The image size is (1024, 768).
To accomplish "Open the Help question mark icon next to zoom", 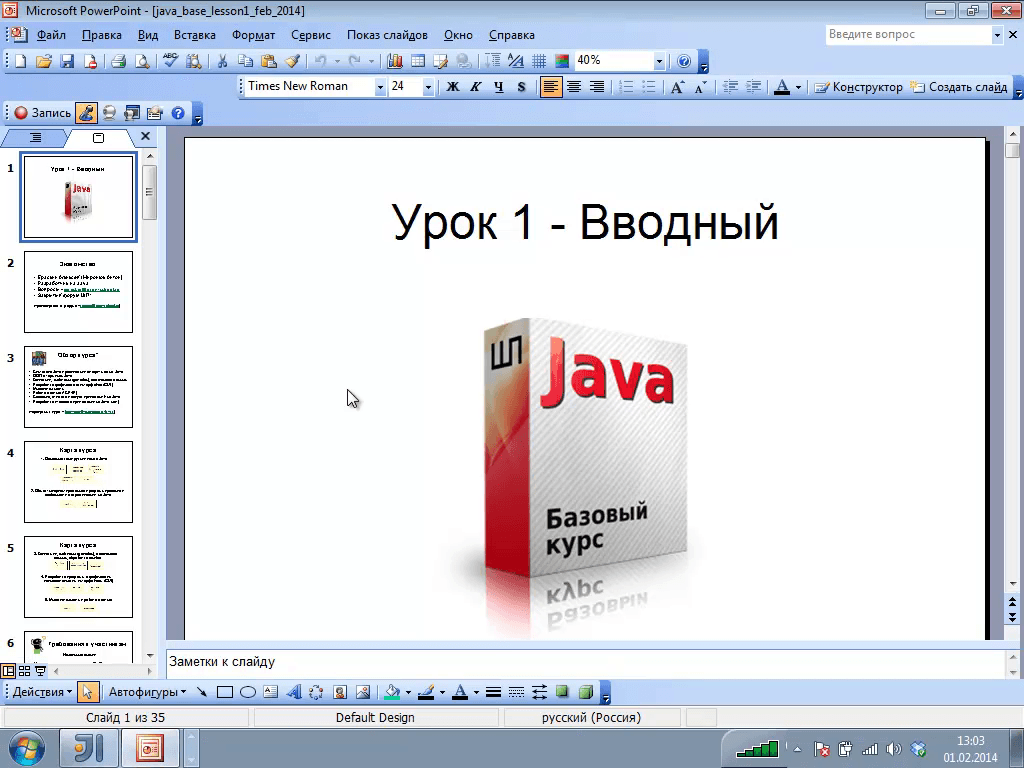I will 683,61.
